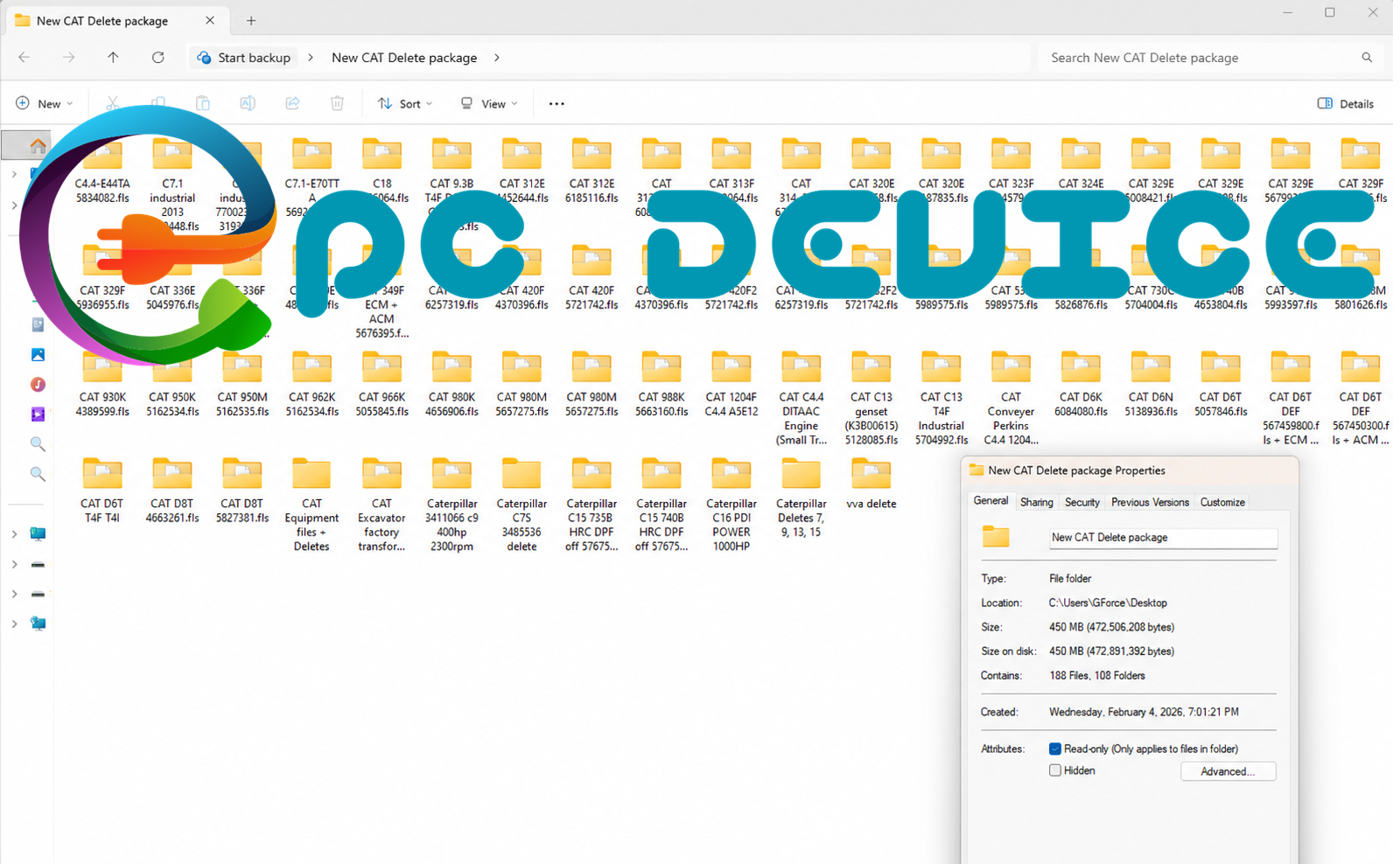Close the New CAT Delete package tab
This screenshot has width=1400, height=864.
(210, 20)
